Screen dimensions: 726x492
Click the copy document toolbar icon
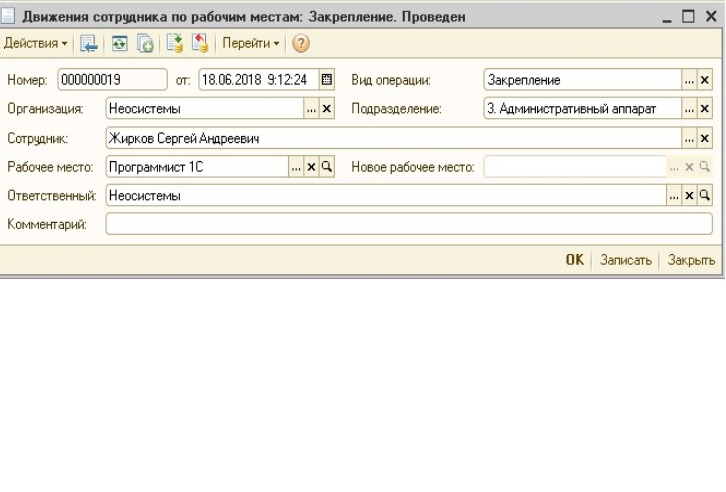(145, 44)
